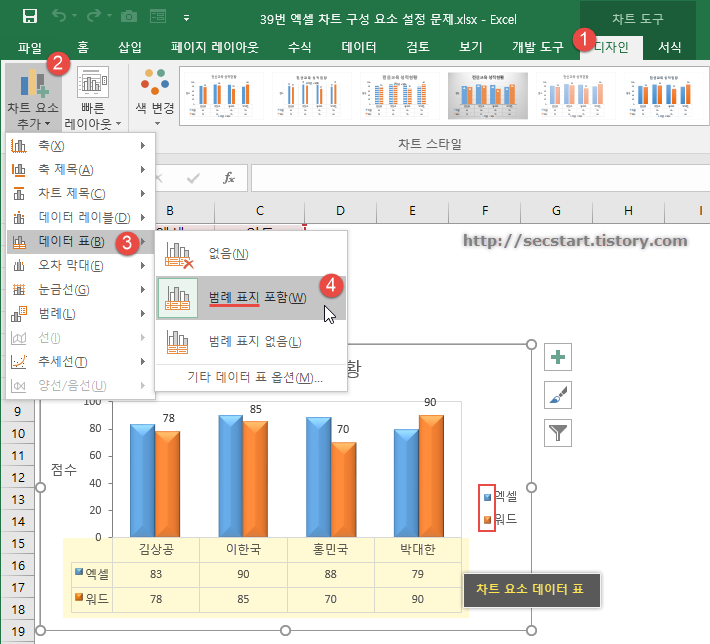Open the 빠른 레이아웃 dropdown
The image size is (710, 644).
pos(93,97)
